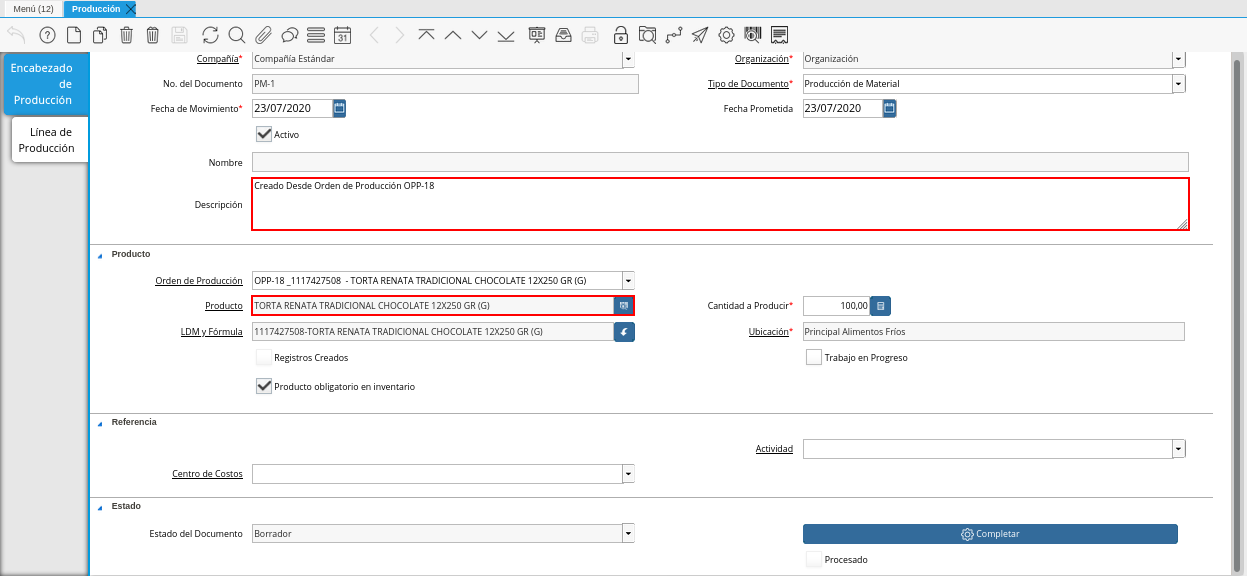Open the Fecha de Movimiento calendar picker
Screen dimensions: 1247x577
click(x=339, y=108)
